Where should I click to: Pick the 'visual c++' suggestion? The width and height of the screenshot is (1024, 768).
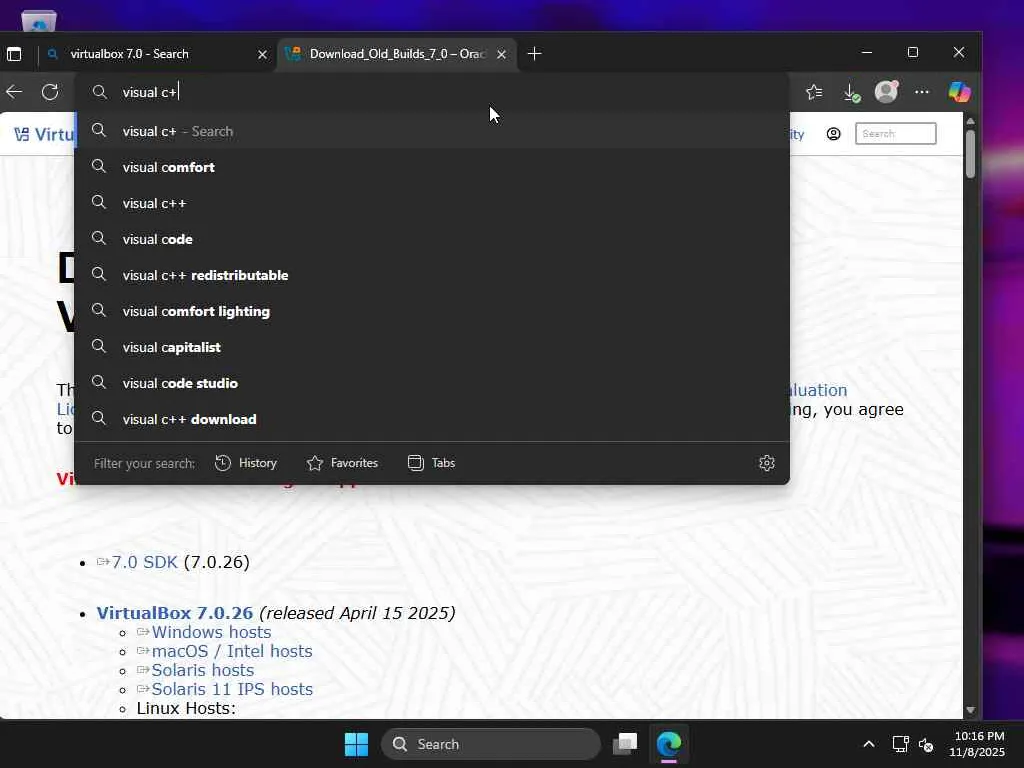(x=432, y=203)
